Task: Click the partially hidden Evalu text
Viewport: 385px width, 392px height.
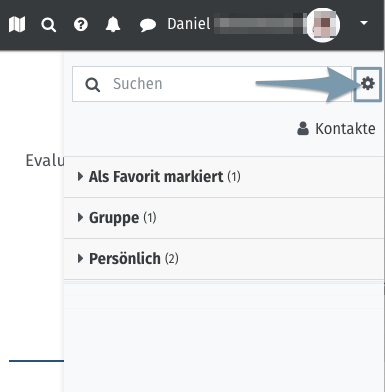Action: pos(45,161)
